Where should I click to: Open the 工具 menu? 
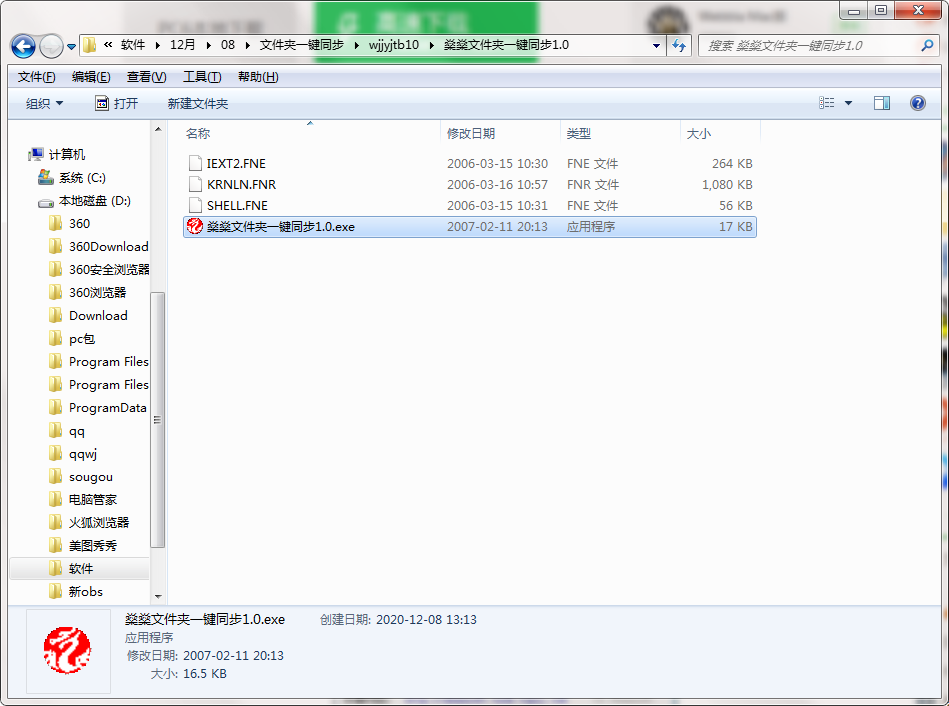tap(201, 76)
